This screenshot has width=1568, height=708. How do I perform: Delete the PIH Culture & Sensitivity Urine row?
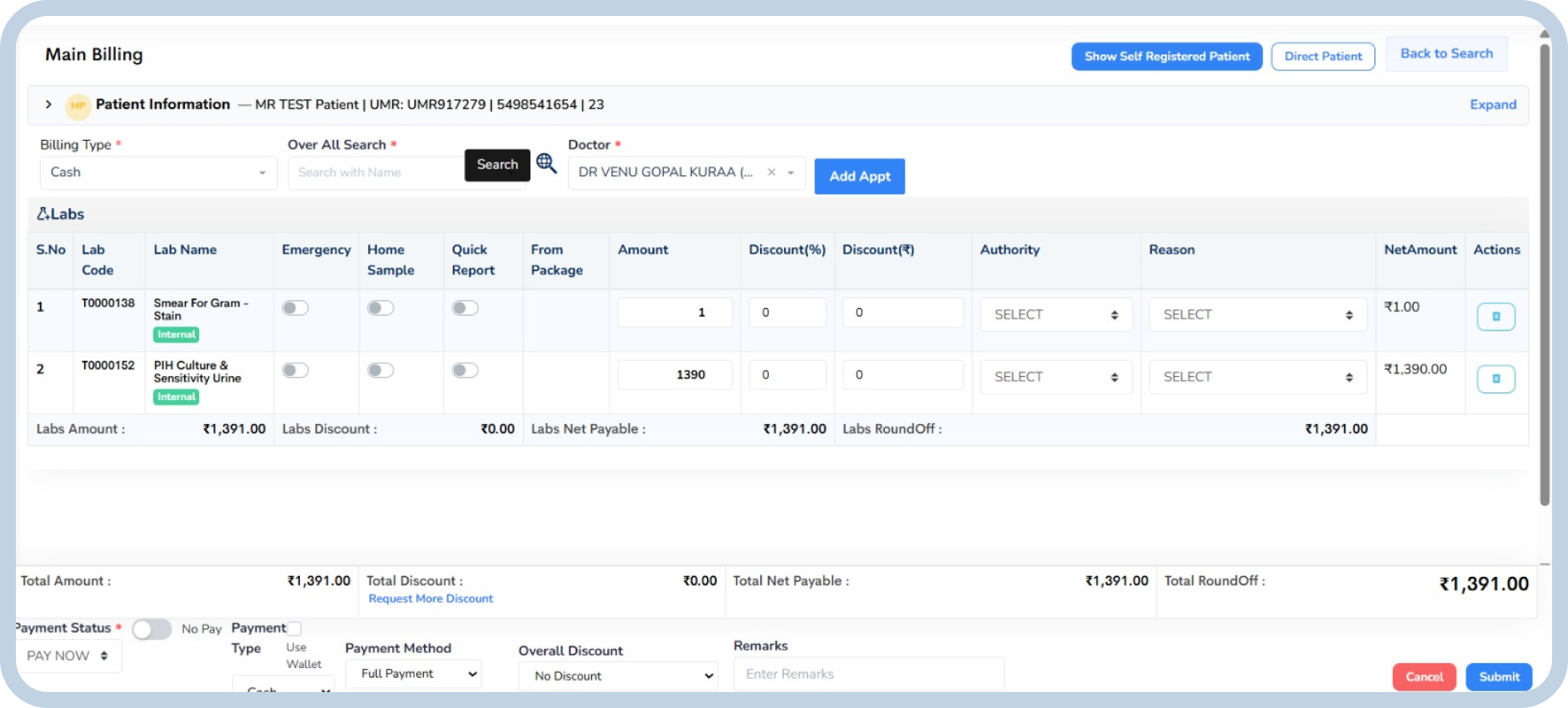1495,379
